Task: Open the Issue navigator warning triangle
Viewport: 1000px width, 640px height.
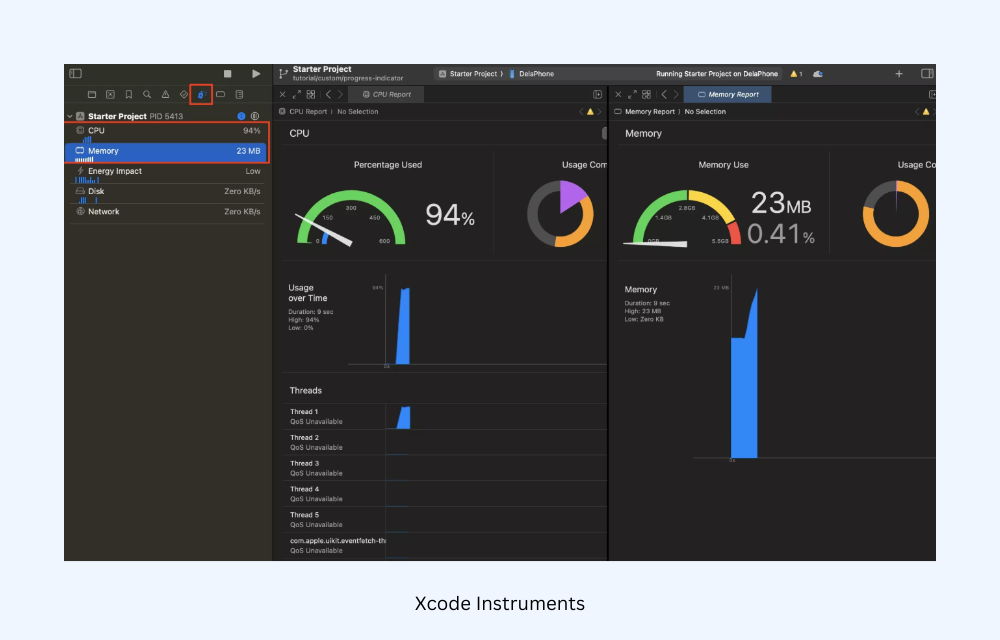Action: click(x=165, y=94)
